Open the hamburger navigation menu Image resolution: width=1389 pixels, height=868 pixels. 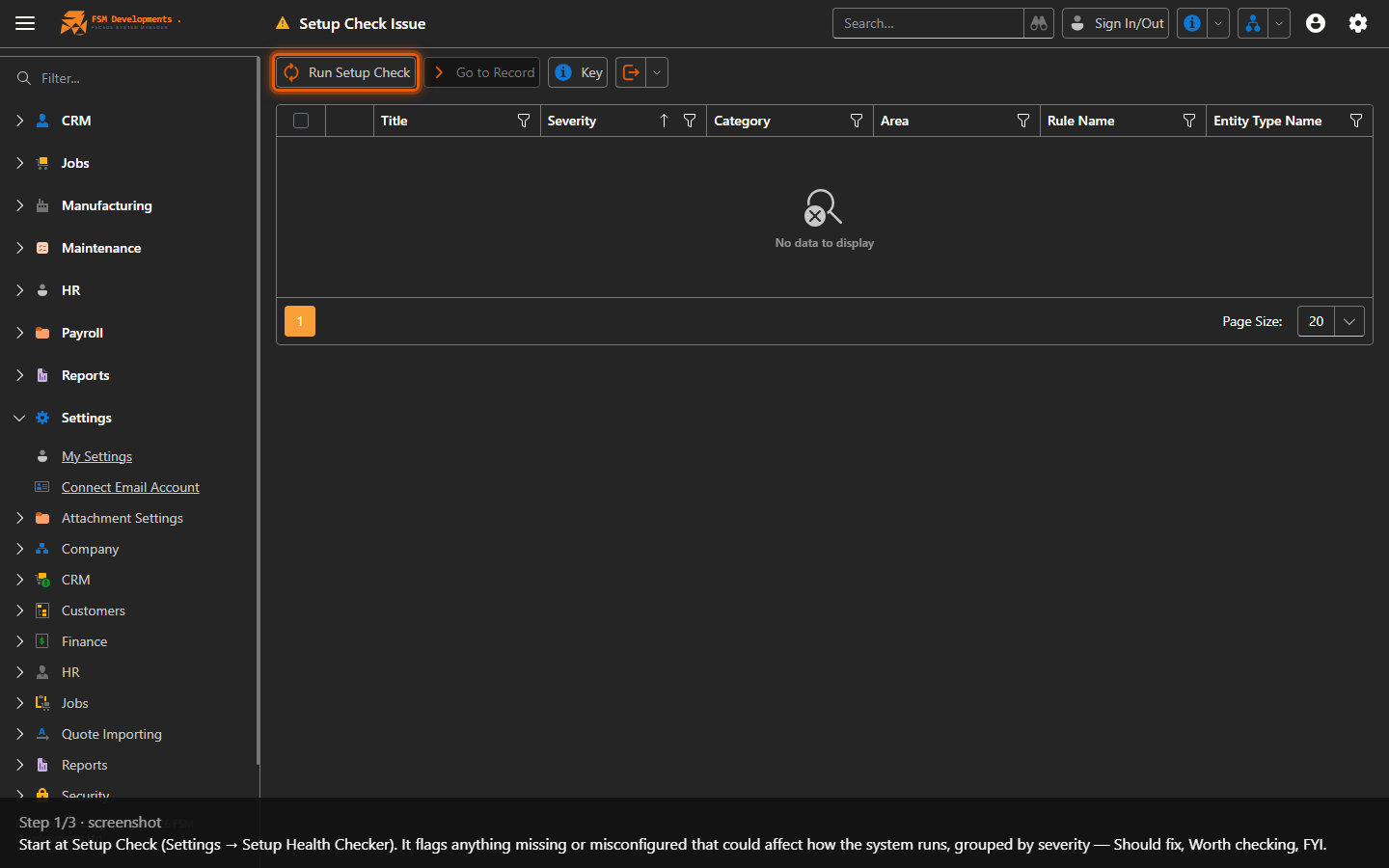click(x=25, y=23)
